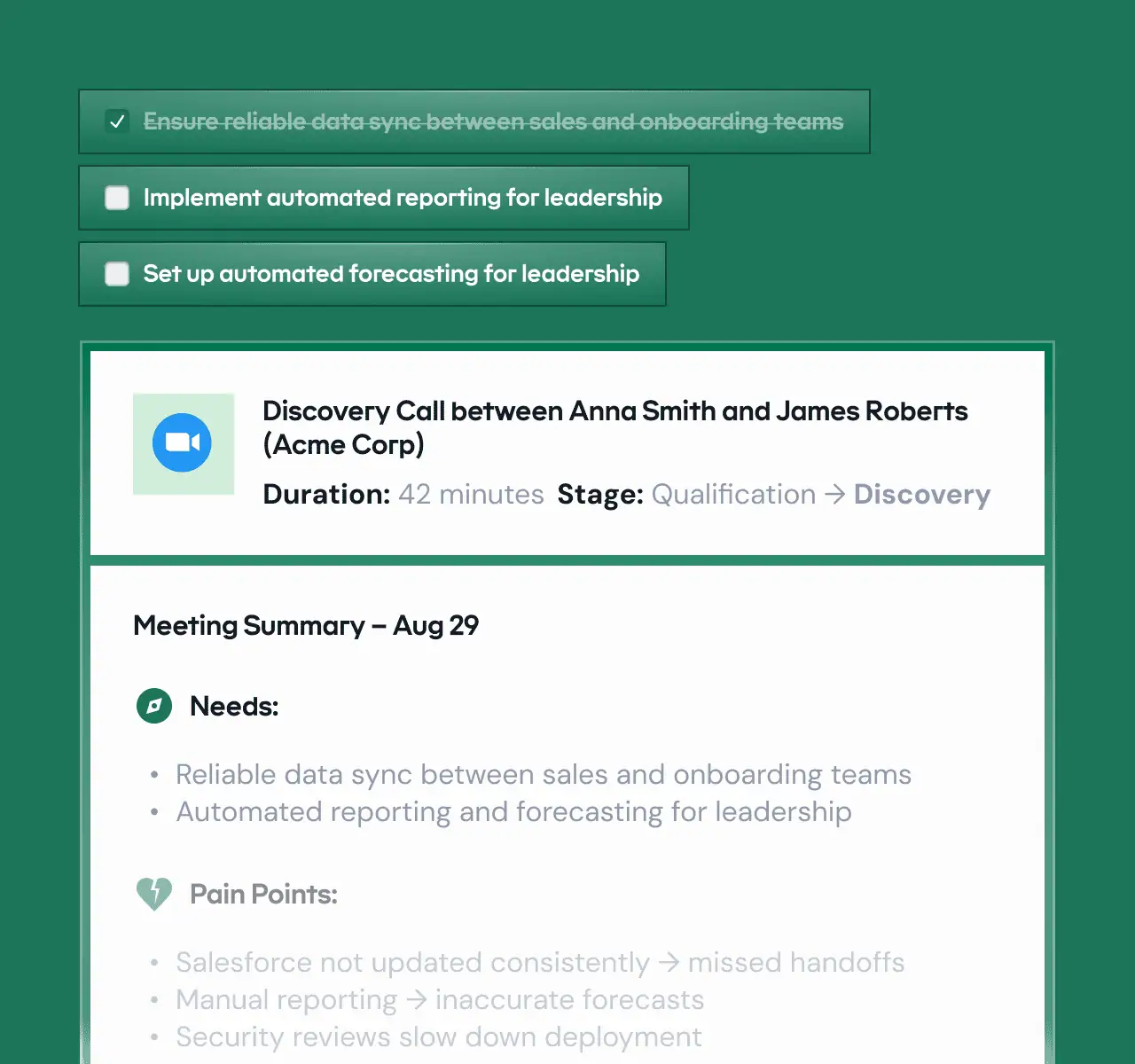Check the automated reporting for leadership box

(117, 198)
